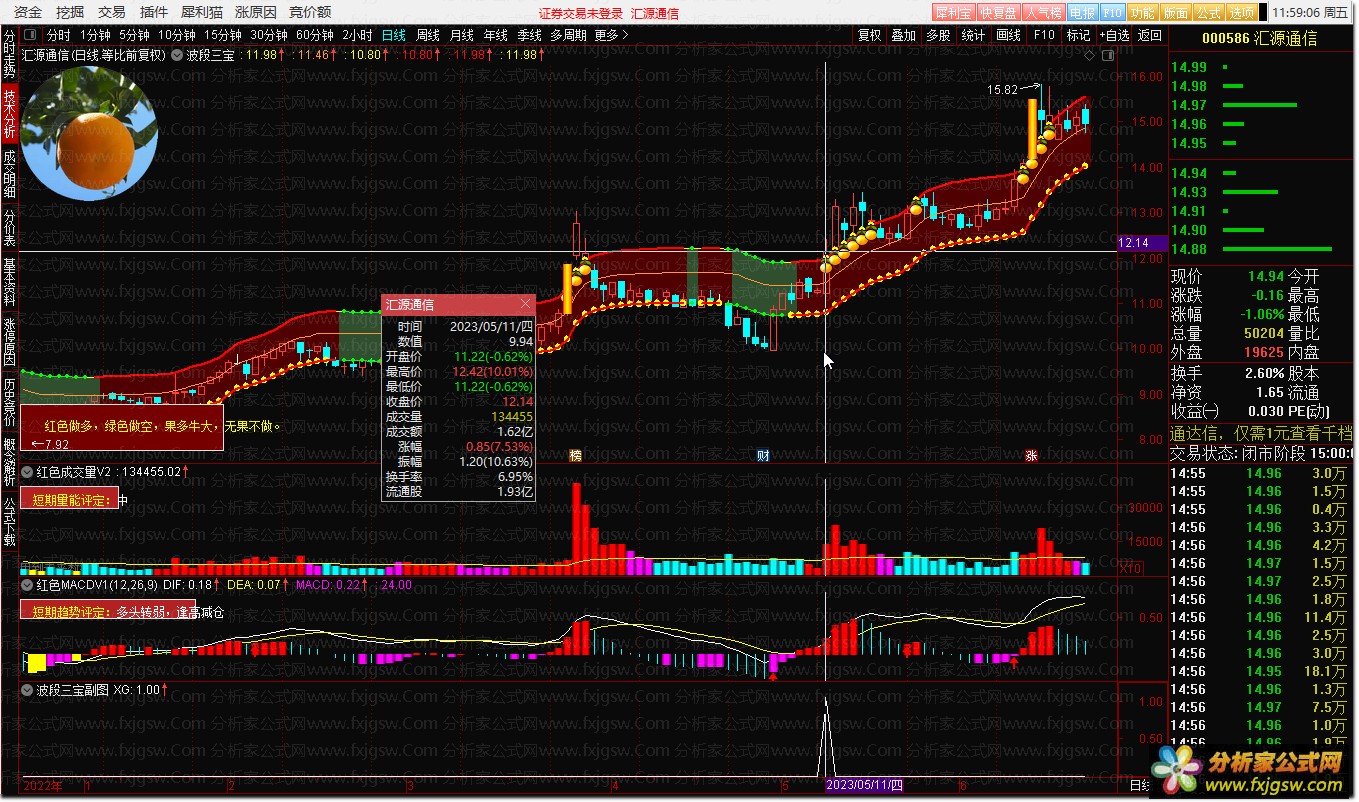Open 技术分析 sidebar tab
Viewport: 1359px width, 802px height.
tap(9, 113)
